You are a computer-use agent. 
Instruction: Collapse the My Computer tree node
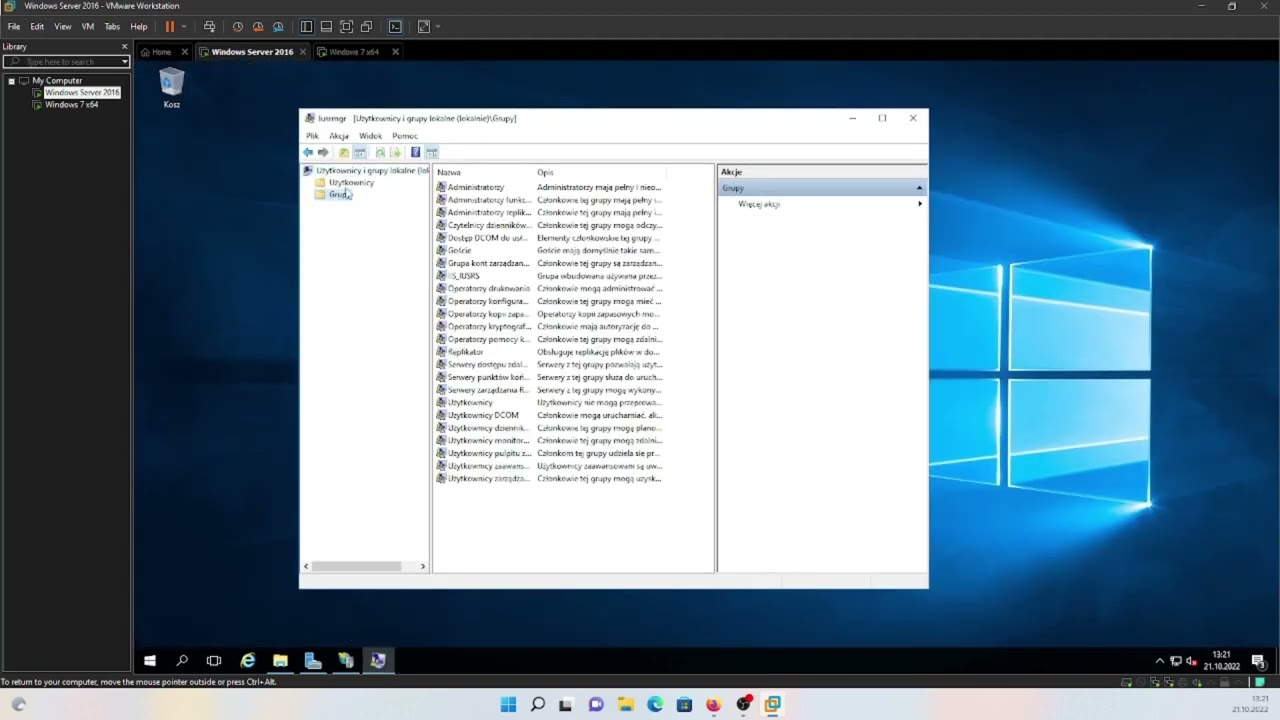(x=11, y=81)
